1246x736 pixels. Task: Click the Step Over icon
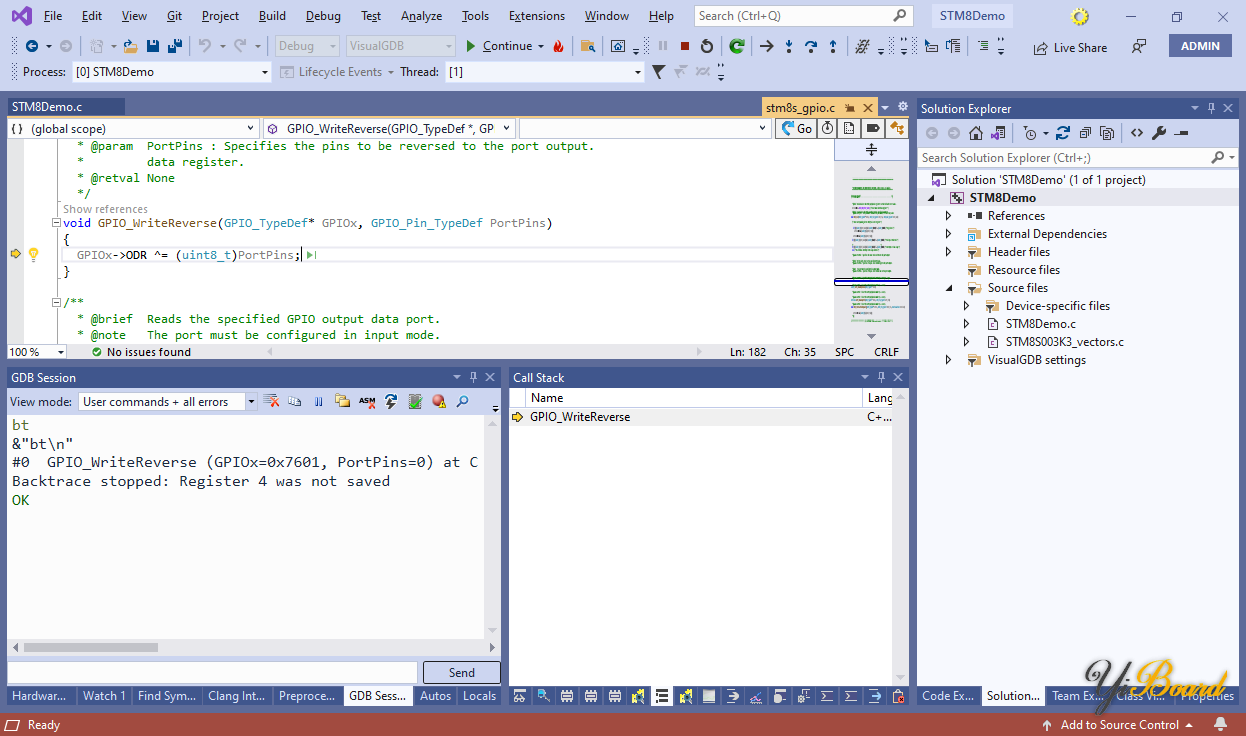811,46
